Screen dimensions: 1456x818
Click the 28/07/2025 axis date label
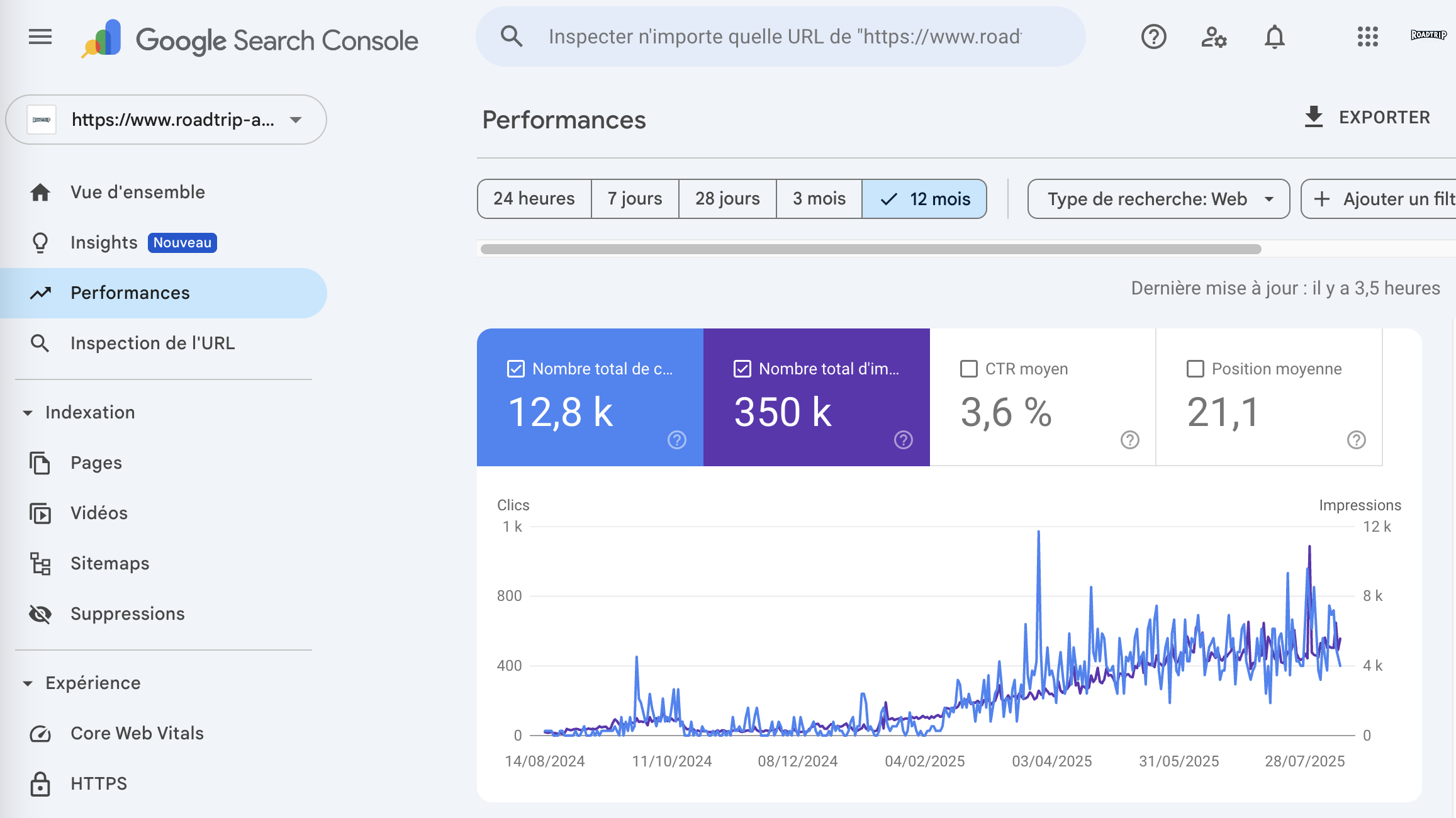click(x=1305, y=761)
